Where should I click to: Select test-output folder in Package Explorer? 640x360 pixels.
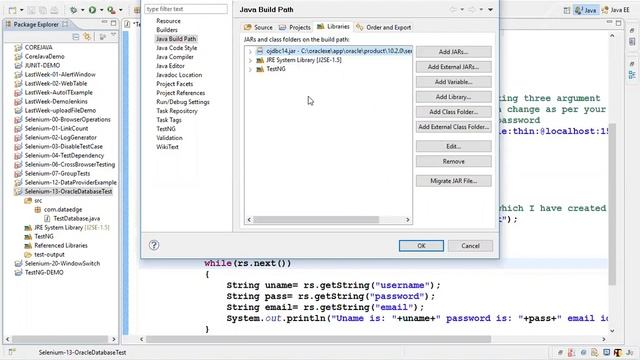pos(49,254)
